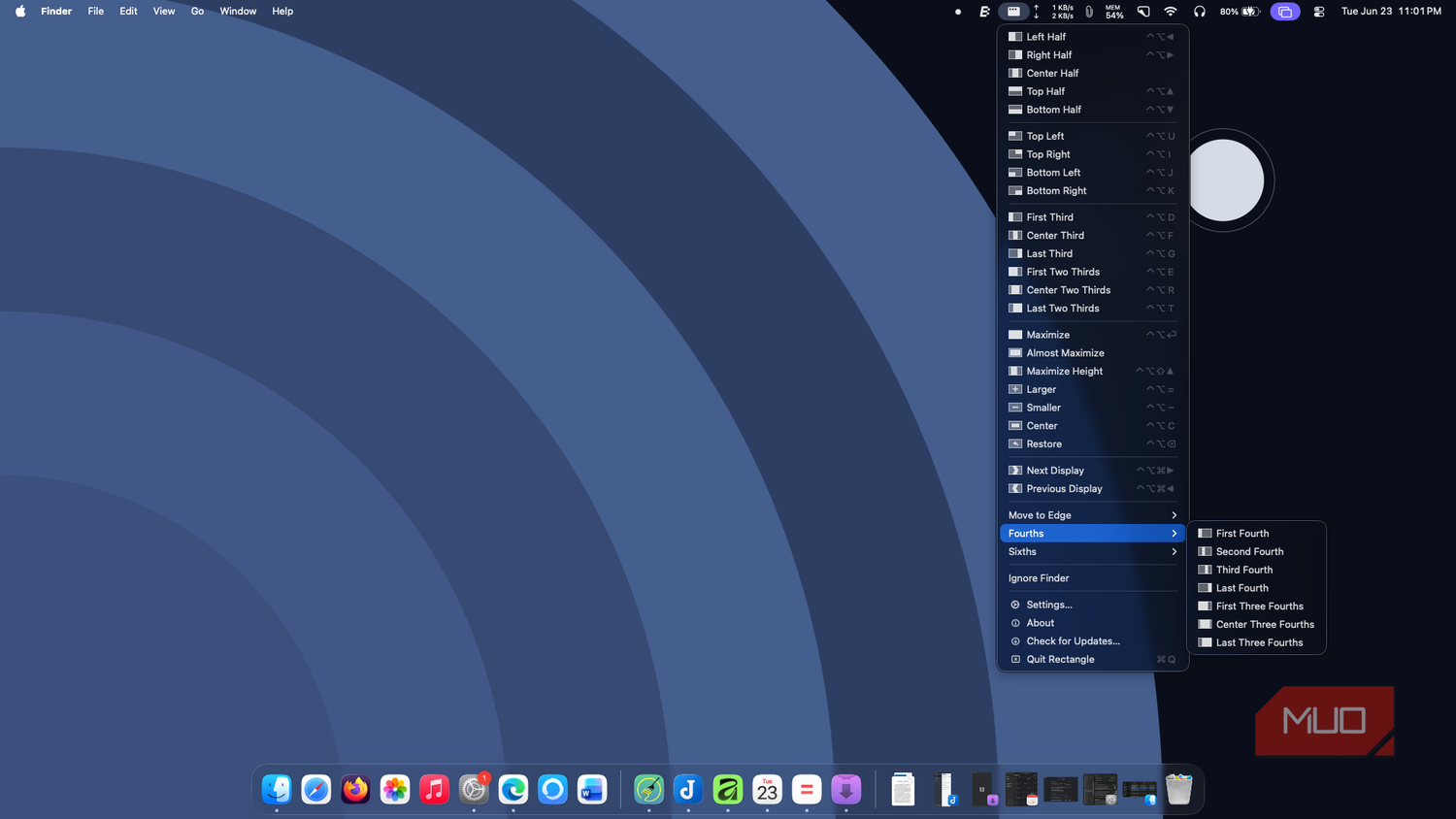Click Almost Maximize
The image size is (1456, 819).
click(1093, 353)
